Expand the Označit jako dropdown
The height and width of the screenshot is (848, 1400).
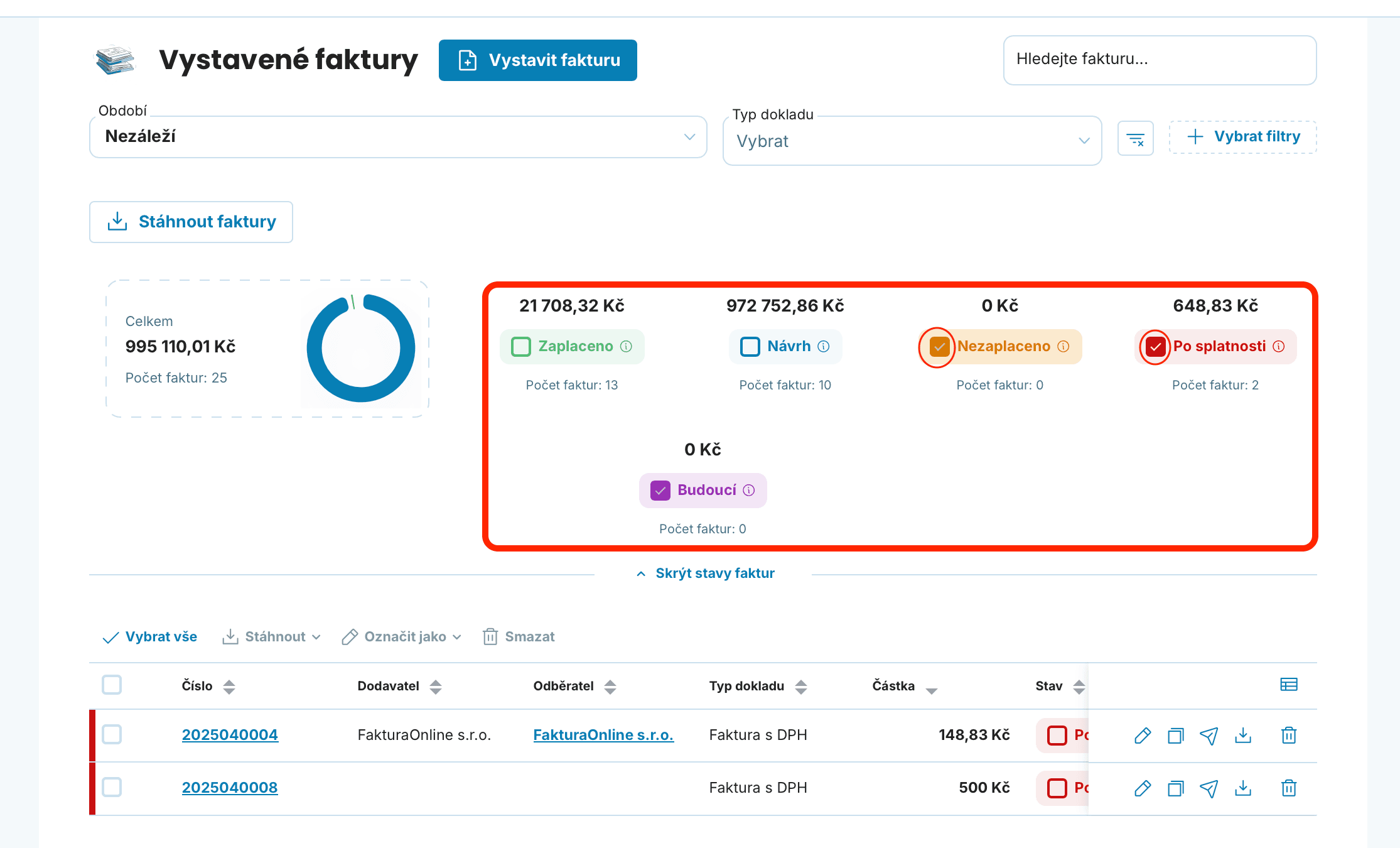click(402, 637)
